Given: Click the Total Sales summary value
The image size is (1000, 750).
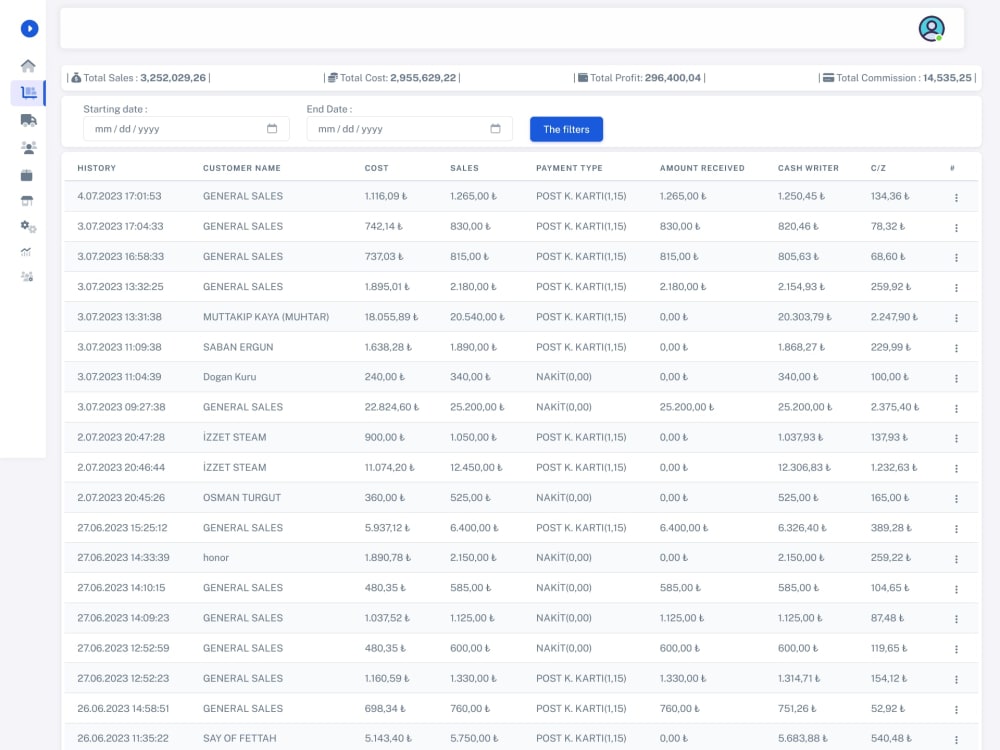Looking at the screenshot, I should click(173, 78).
